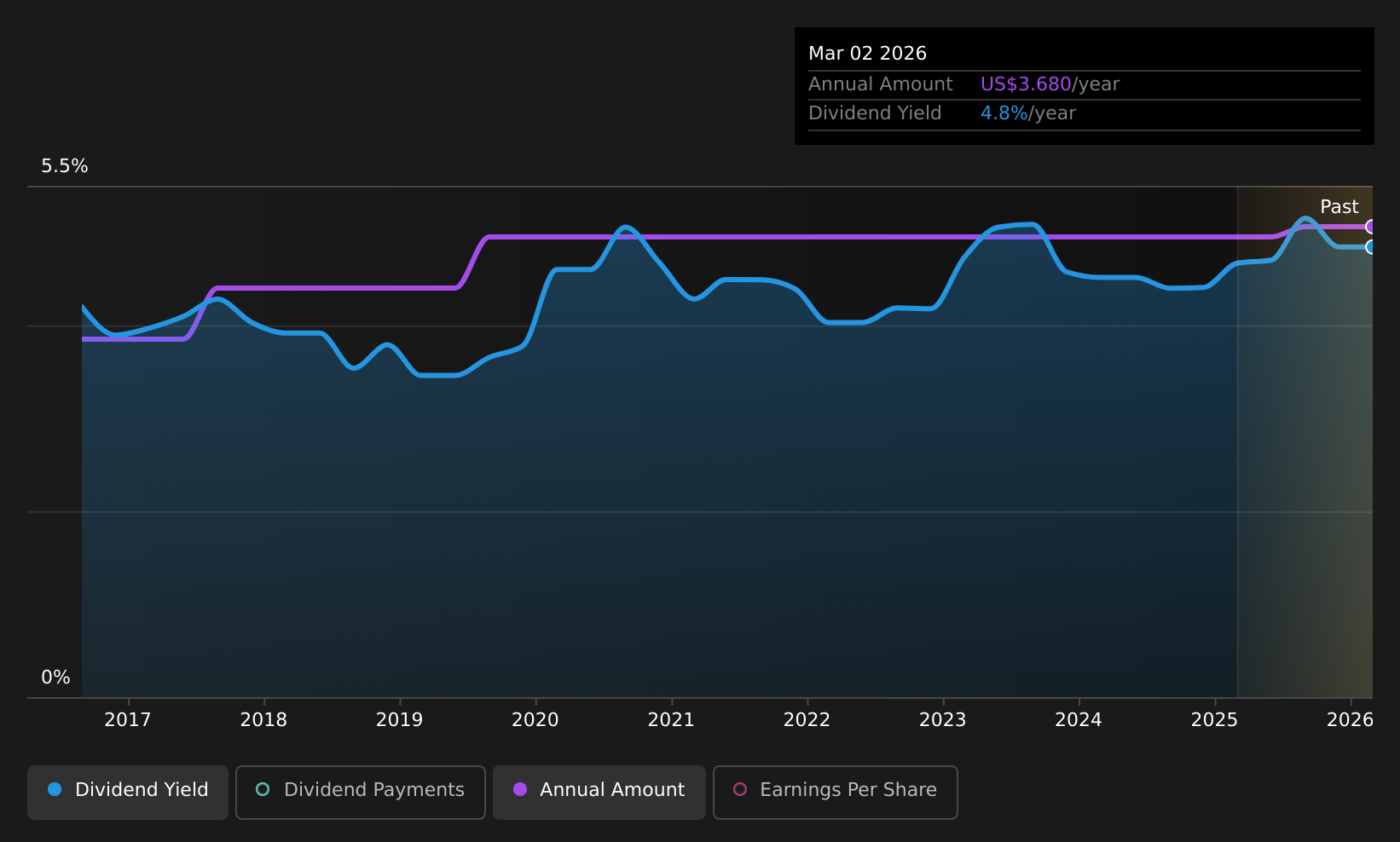1400x842 pixels.
Task: Click the 2017 x-axis label
Action: tap(128, 720)
